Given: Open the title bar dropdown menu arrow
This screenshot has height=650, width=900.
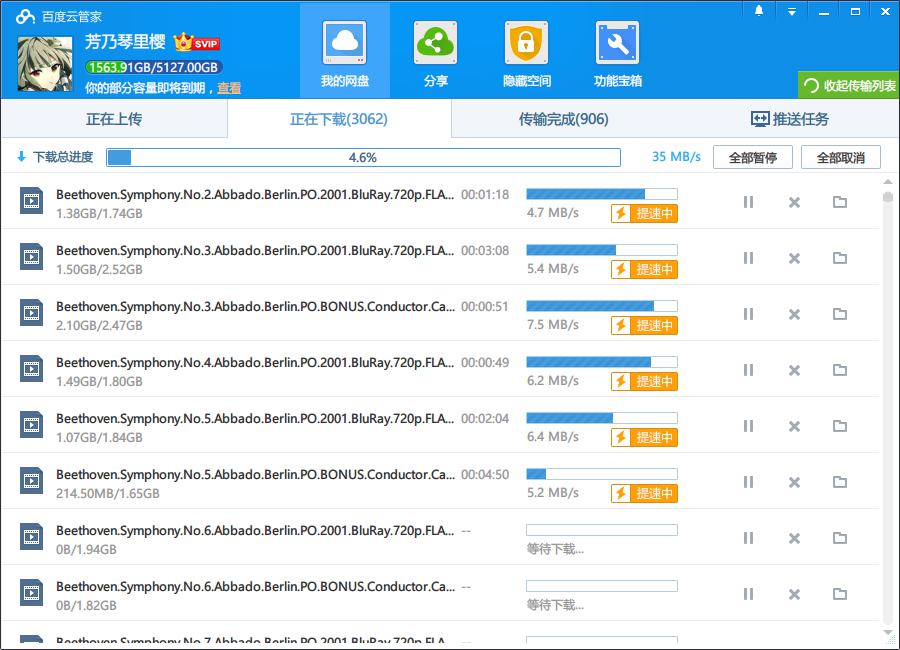Looking at the screenshot, I should pos(791,11).
